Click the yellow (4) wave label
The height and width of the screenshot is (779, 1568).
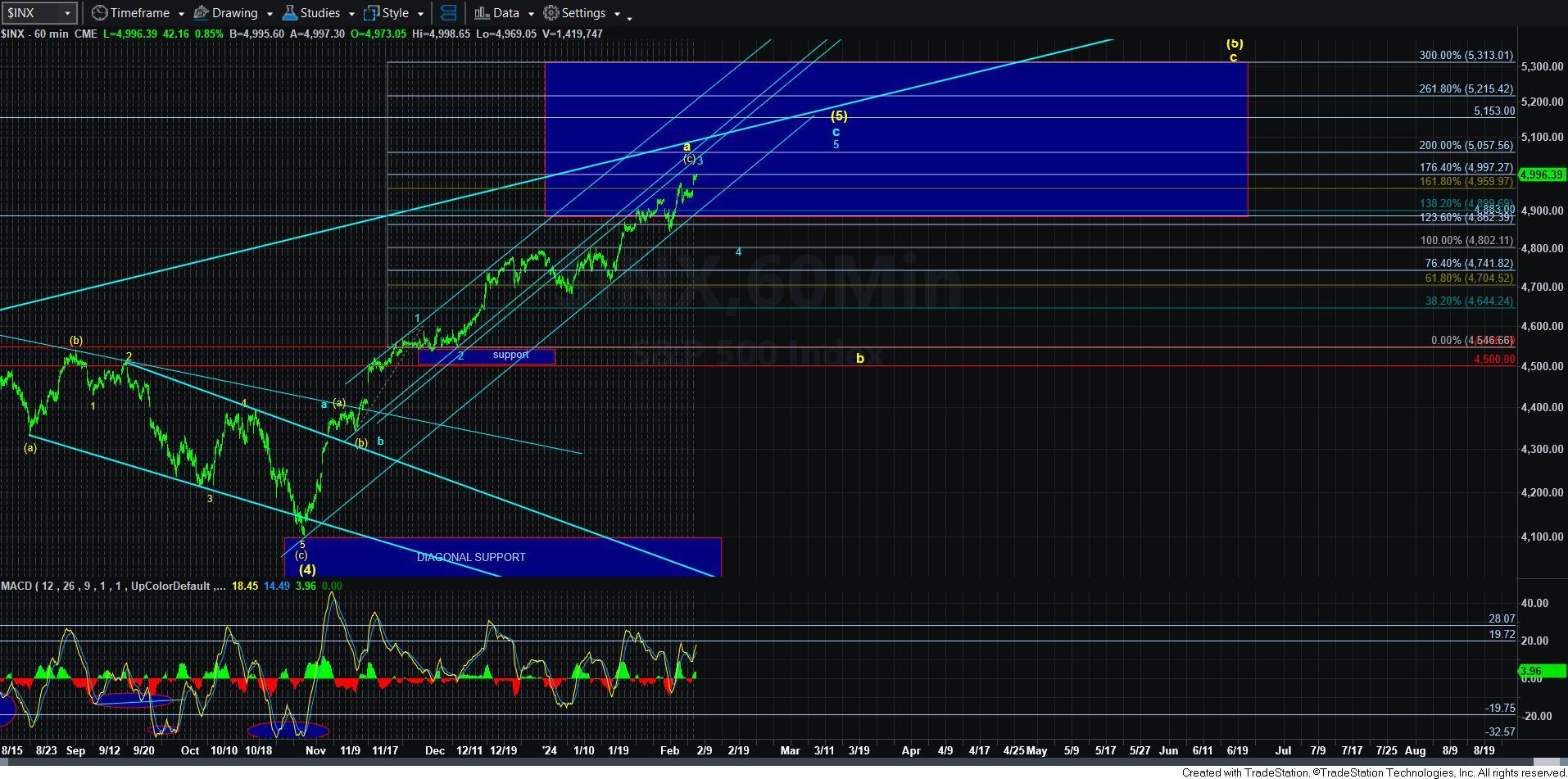[x=306, y=569]
